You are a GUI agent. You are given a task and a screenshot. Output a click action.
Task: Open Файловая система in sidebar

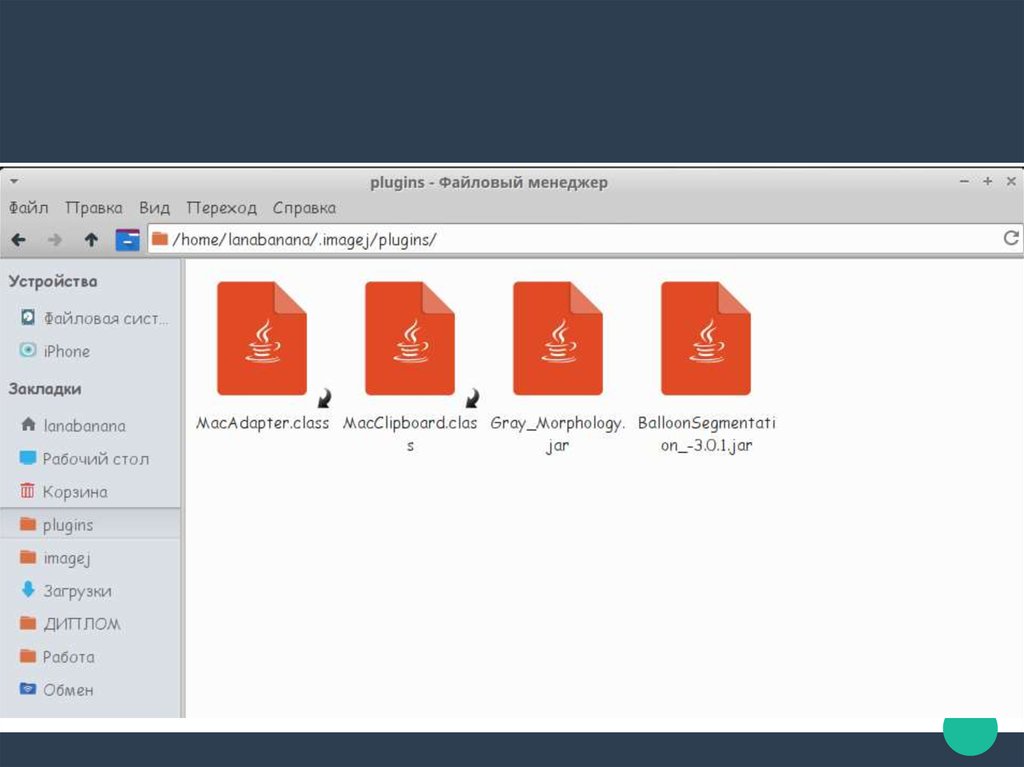[x=105, y=319]
